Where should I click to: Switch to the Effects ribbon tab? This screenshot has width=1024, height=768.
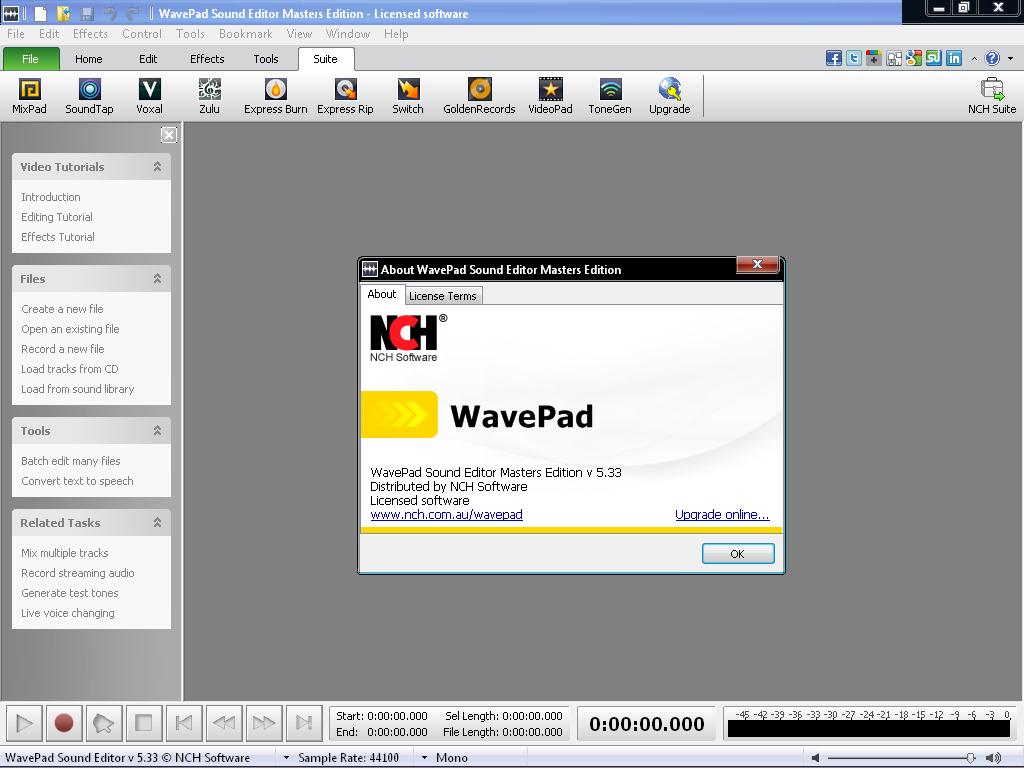(207, 59)
